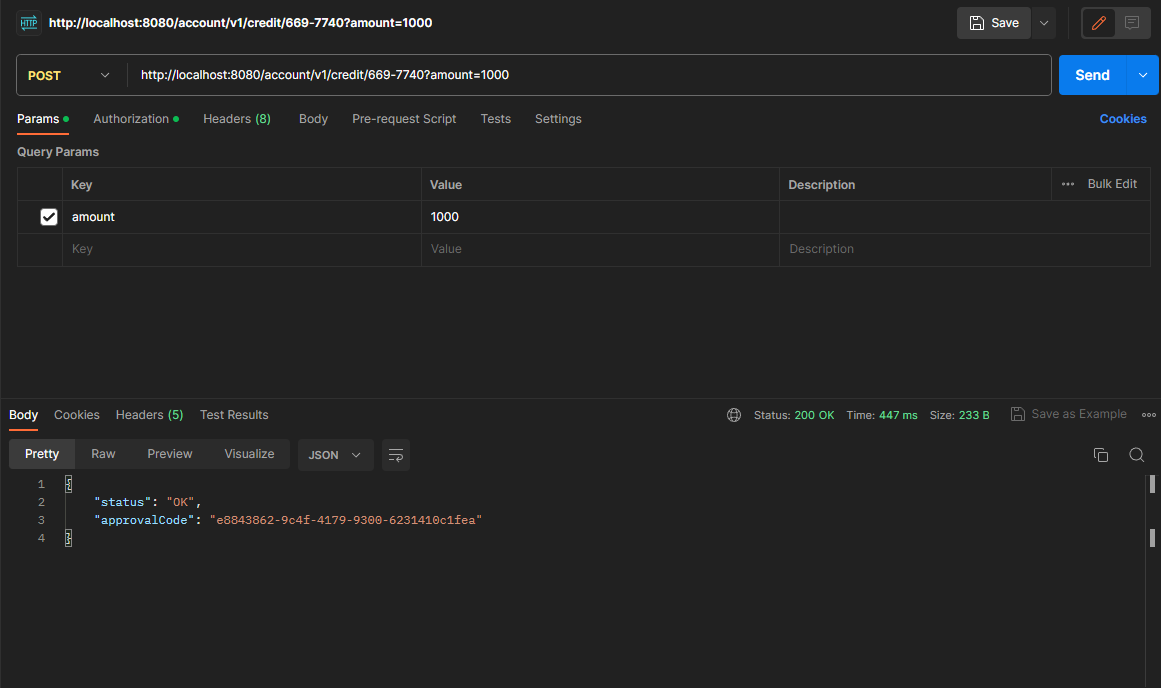Screen dimensions: 1161x688
Task: Open the response Headers (5) tab
Action: point(150,415)
